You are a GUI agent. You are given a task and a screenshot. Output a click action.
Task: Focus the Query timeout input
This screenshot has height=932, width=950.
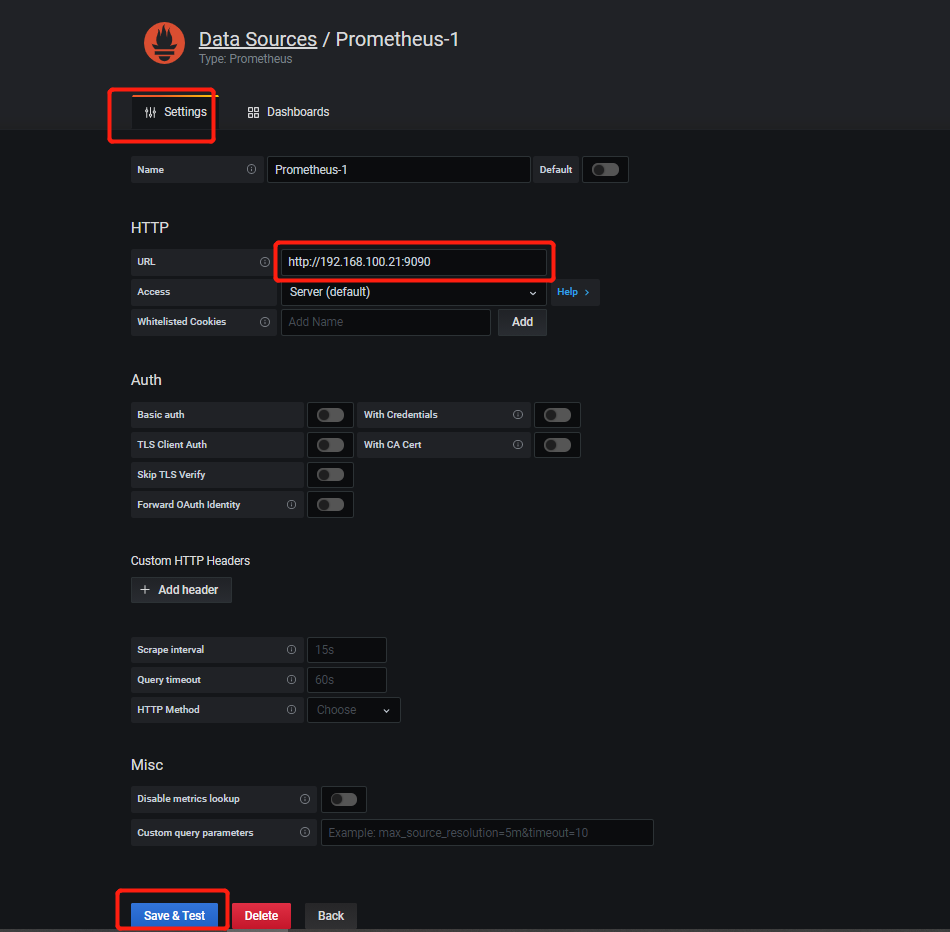(347, 680)
